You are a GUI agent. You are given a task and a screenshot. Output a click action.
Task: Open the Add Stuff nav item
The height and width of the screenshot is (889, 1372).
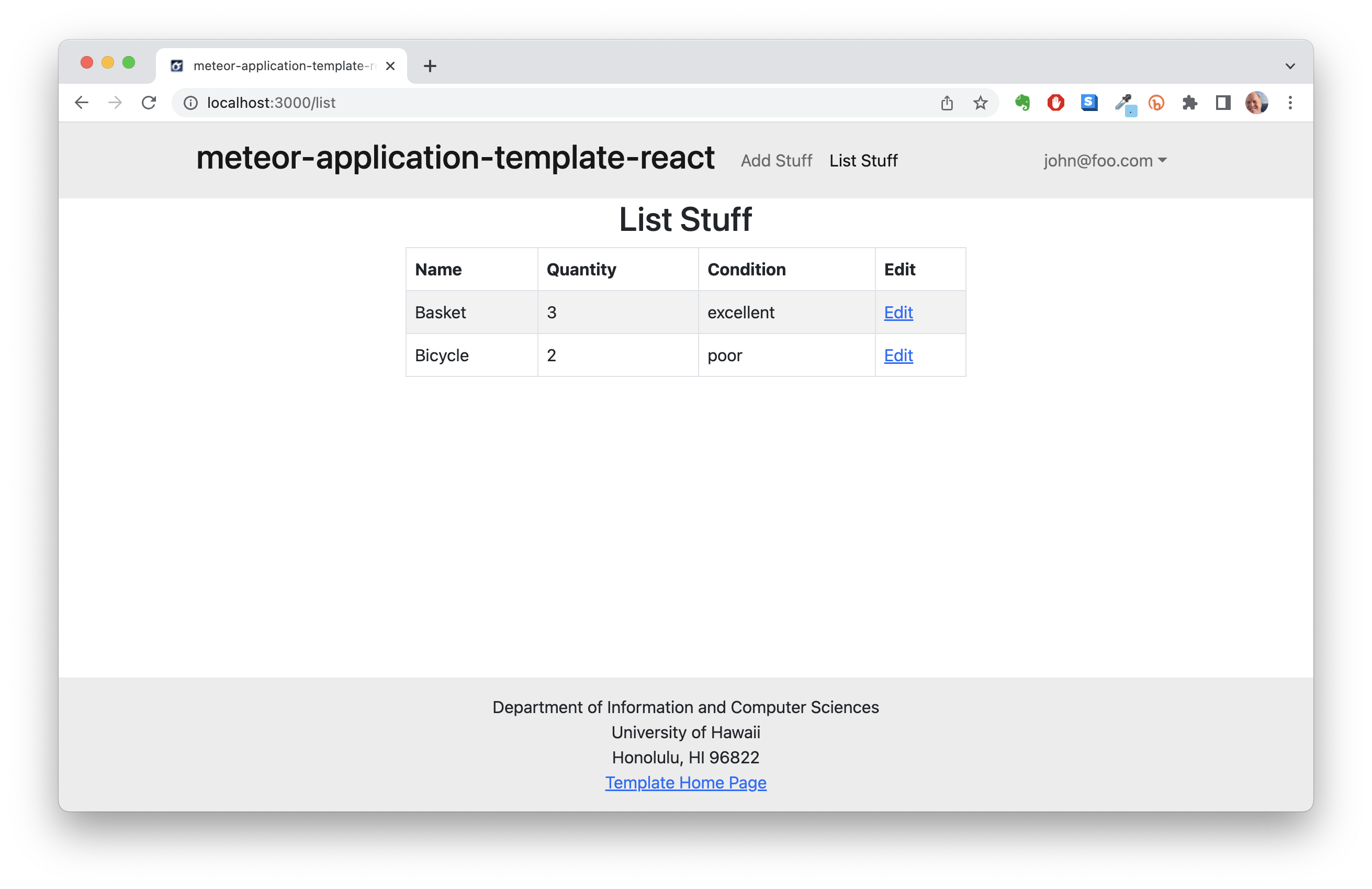coord(776,160)
